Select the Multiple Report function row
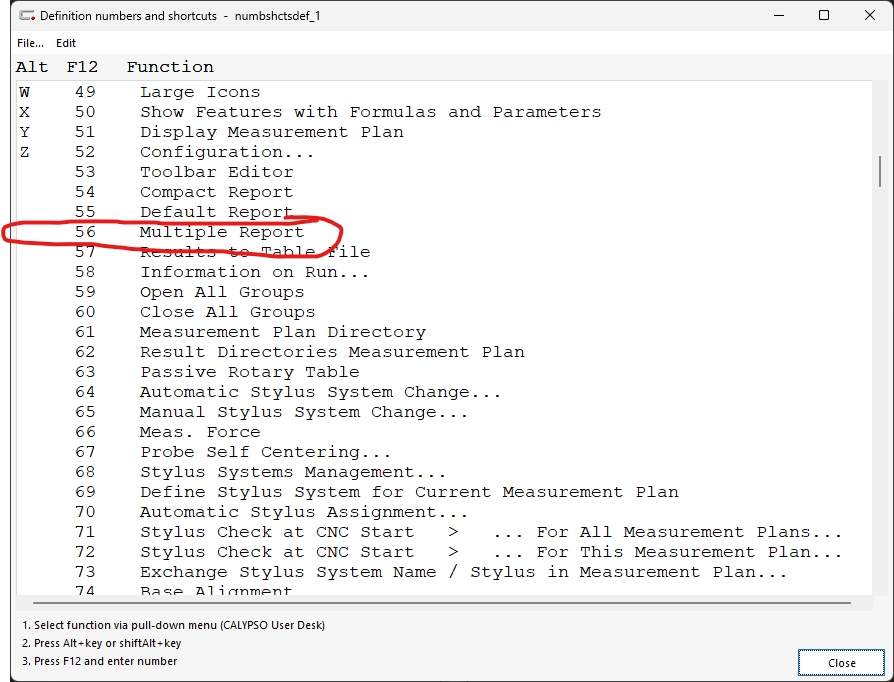 221,232
